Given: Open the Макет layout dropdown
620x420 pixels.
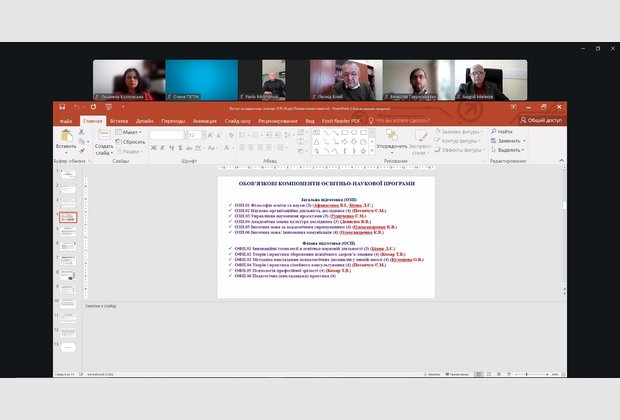Looking at the screenshot, I should coord(131,132).
